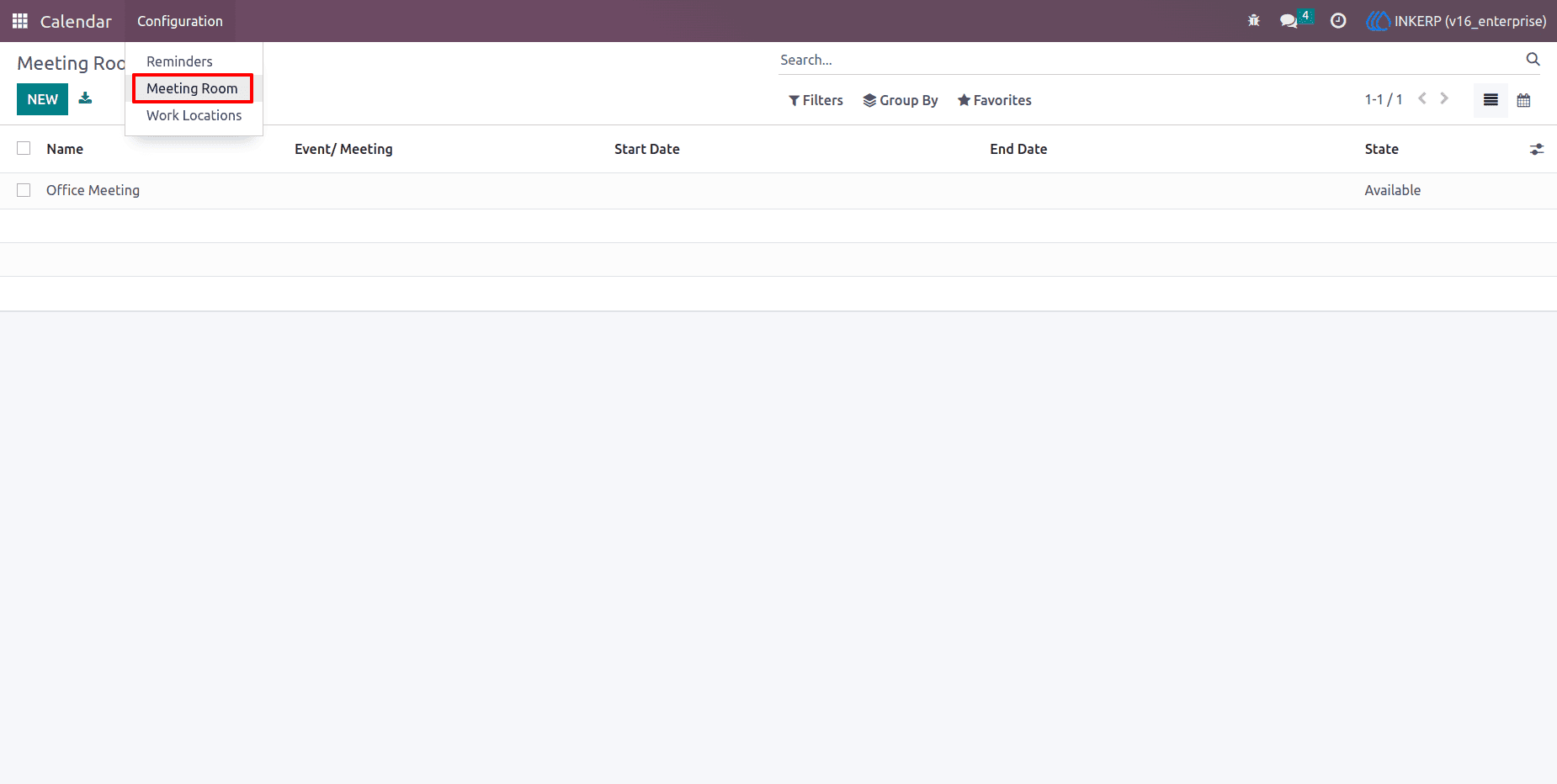The image size is (1557, 784).
Task: Open the Configuration menu
Action: coord(180,21)
